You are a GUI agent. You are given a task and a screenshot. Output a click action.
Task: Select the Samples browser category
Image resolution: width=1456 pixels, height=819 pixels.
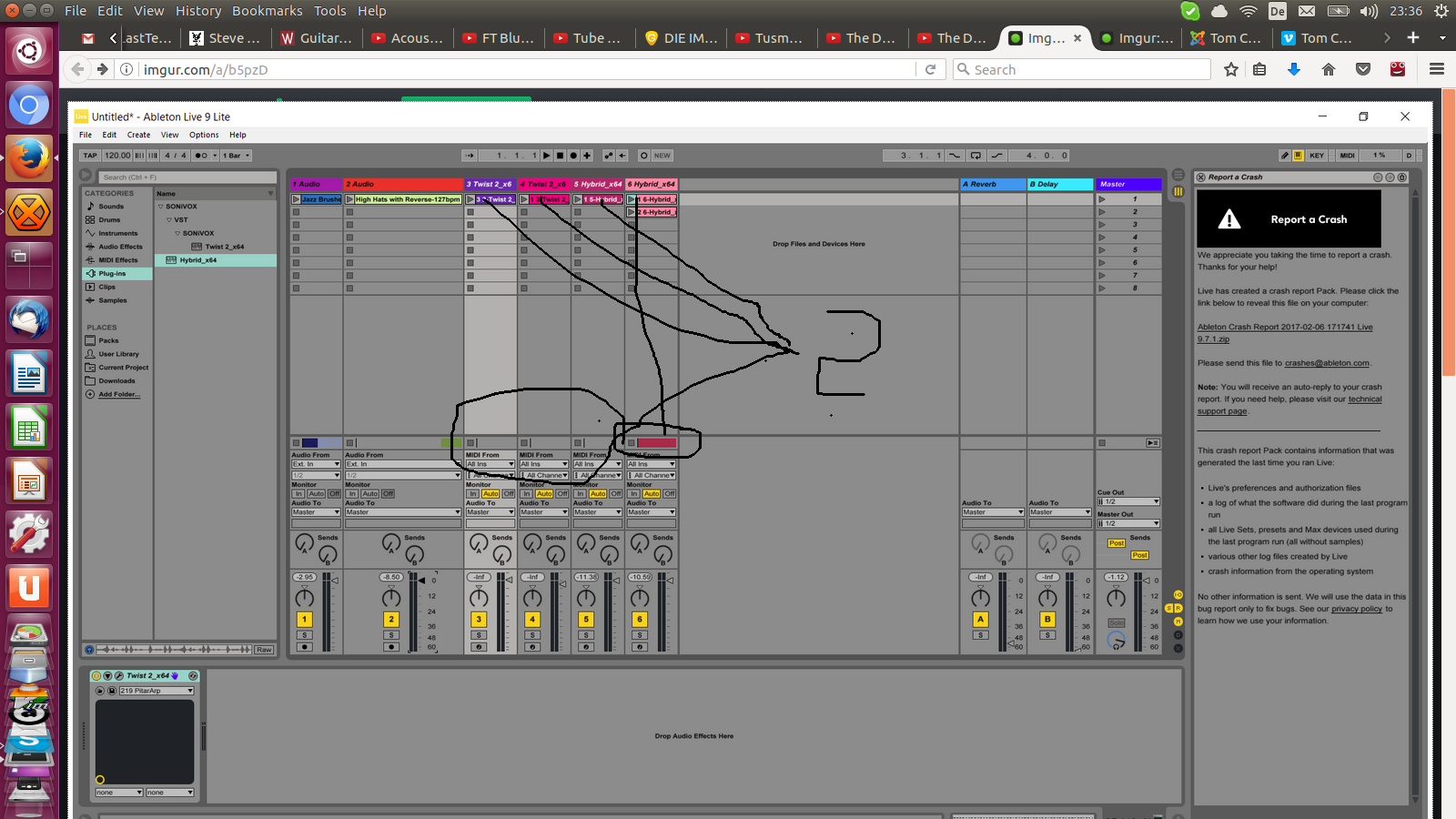113,300
